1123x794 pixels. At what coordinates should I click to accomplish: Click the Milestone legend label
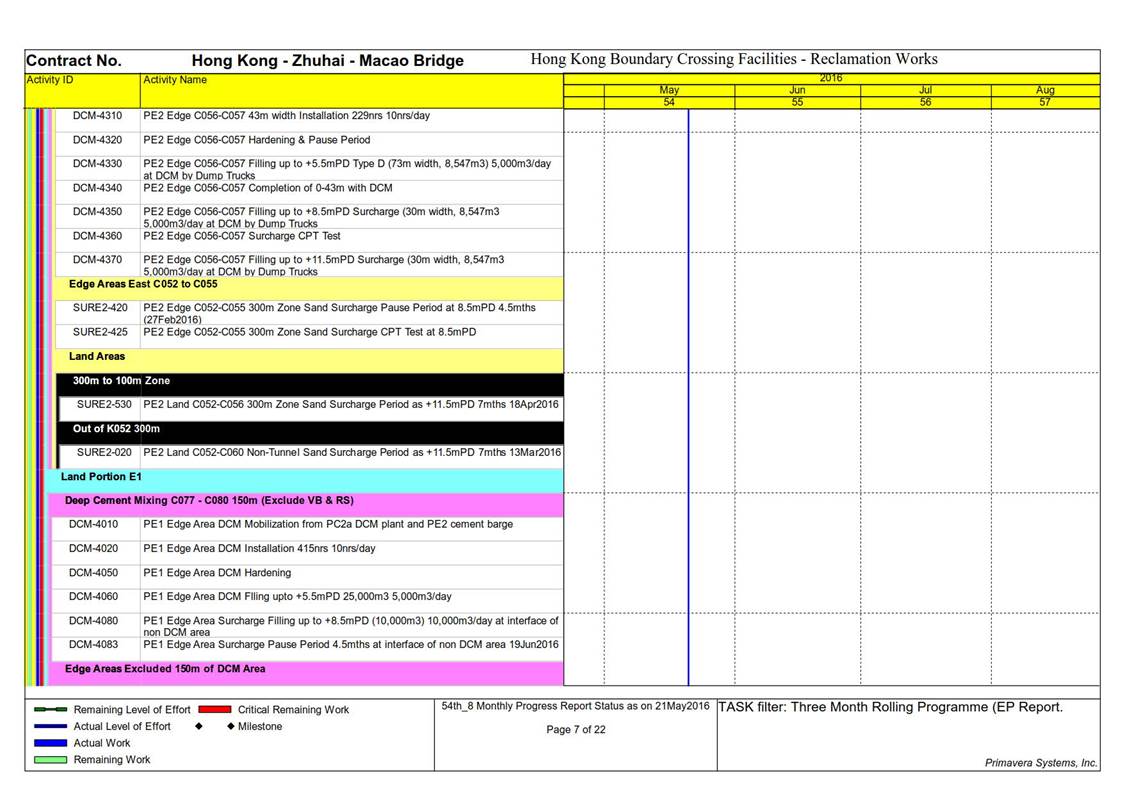[260, 726]
